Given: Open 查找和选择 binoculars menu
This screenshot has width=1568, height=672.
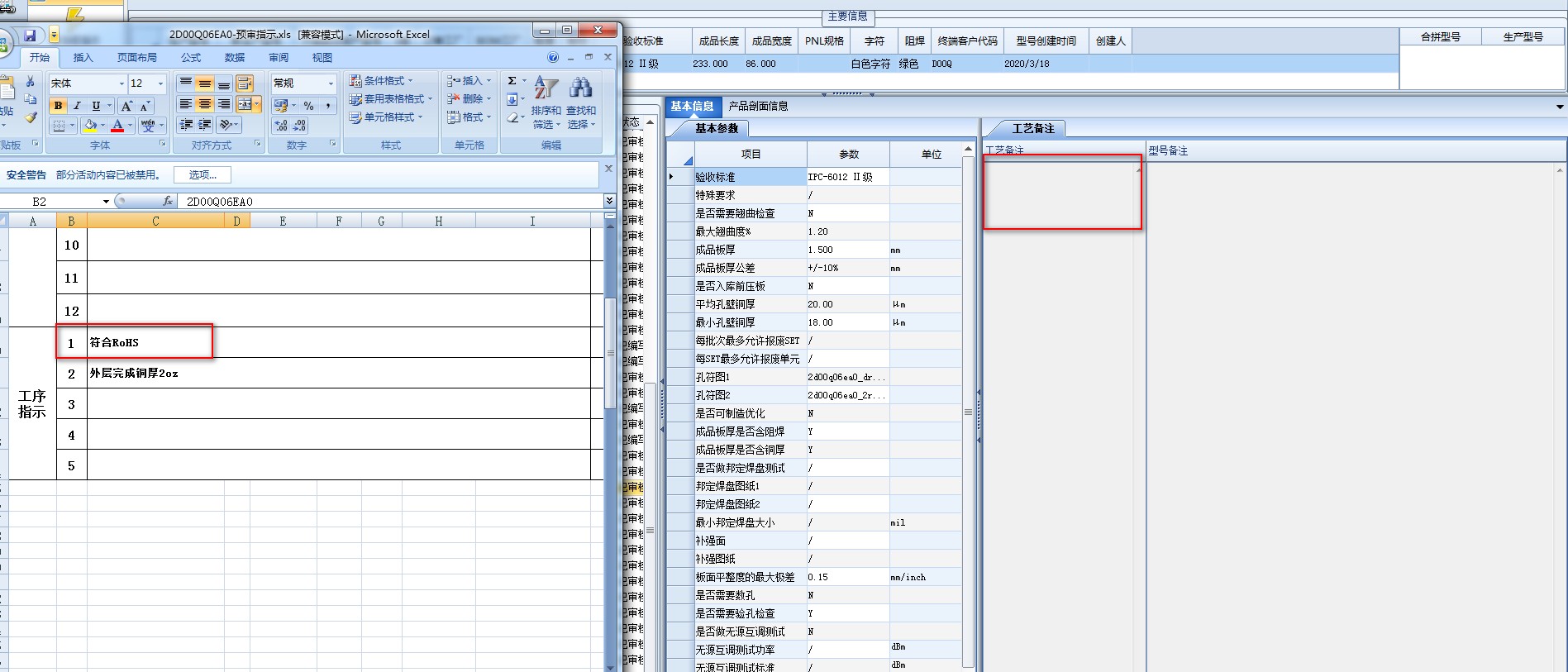Looking at the screenshot, I should click(x=581, y=102).
